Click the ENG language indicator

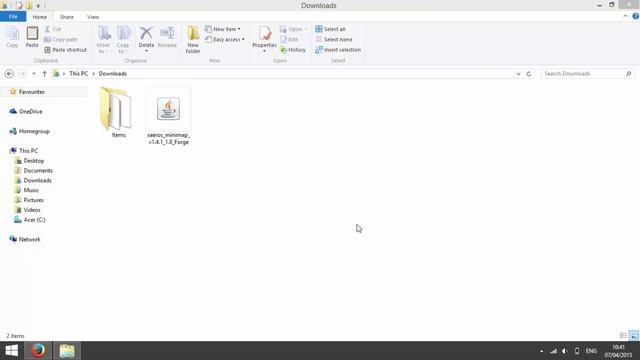(591, 351)
